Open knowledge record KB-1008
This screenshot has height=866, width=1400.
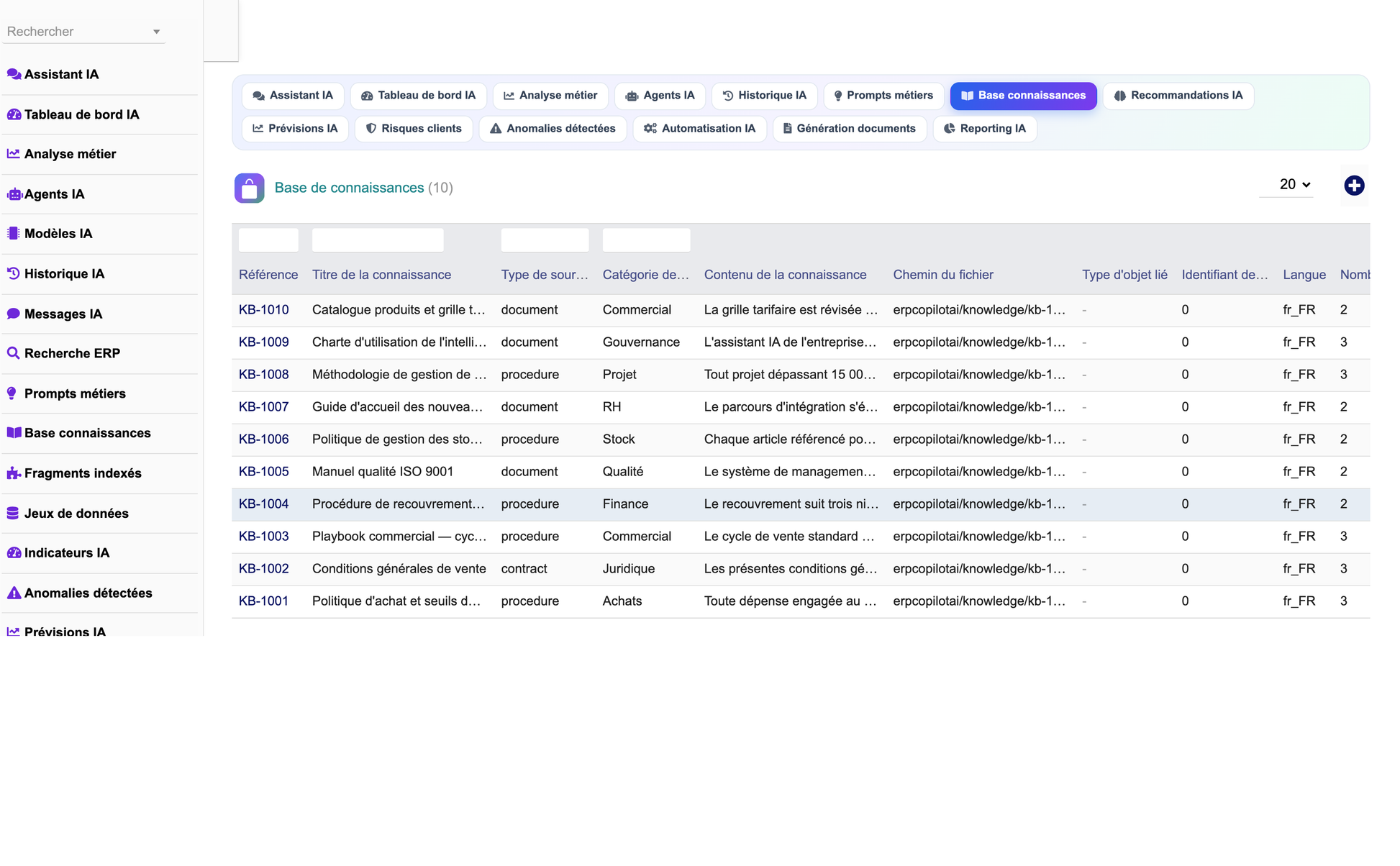[263, 375]
